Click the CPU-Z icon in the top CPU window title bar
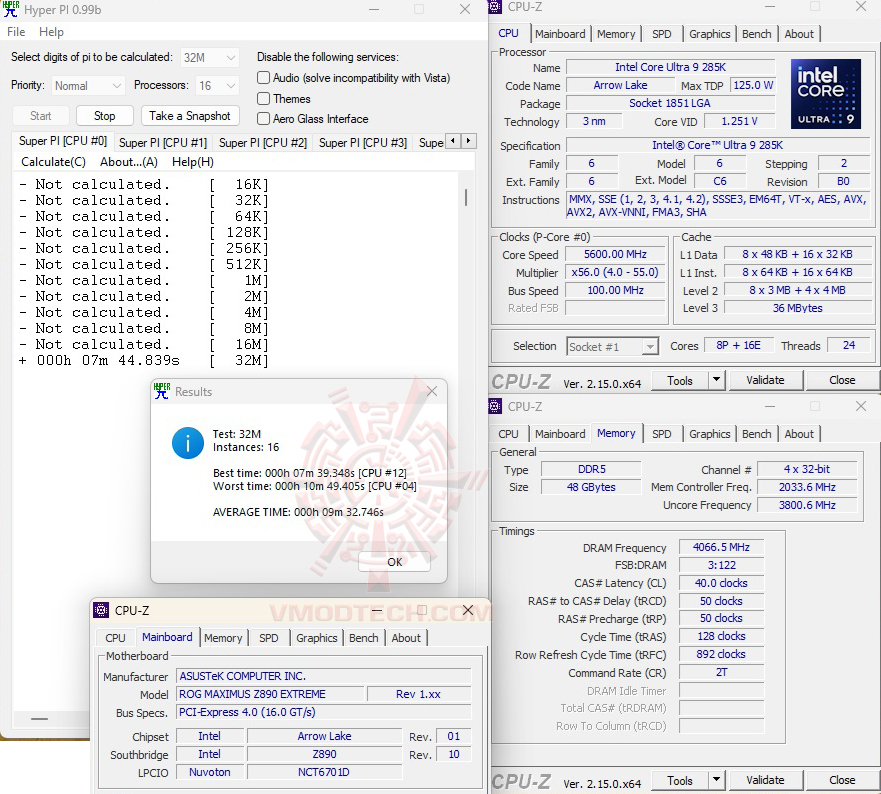 (x=495, y=7)
